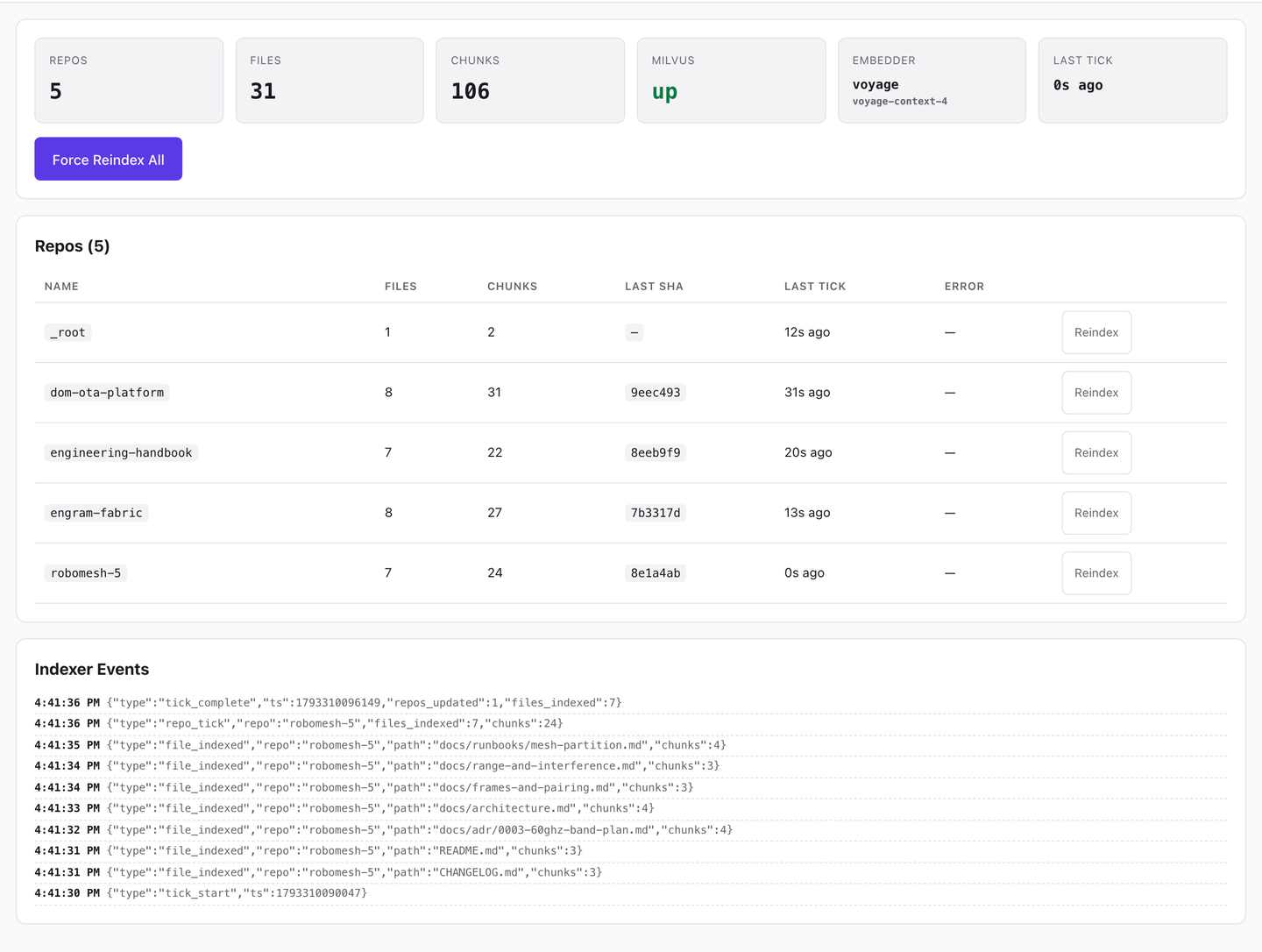Click the SHA 7b3317d
This screenshot has height=952, width=1262.
click(656, 513)
